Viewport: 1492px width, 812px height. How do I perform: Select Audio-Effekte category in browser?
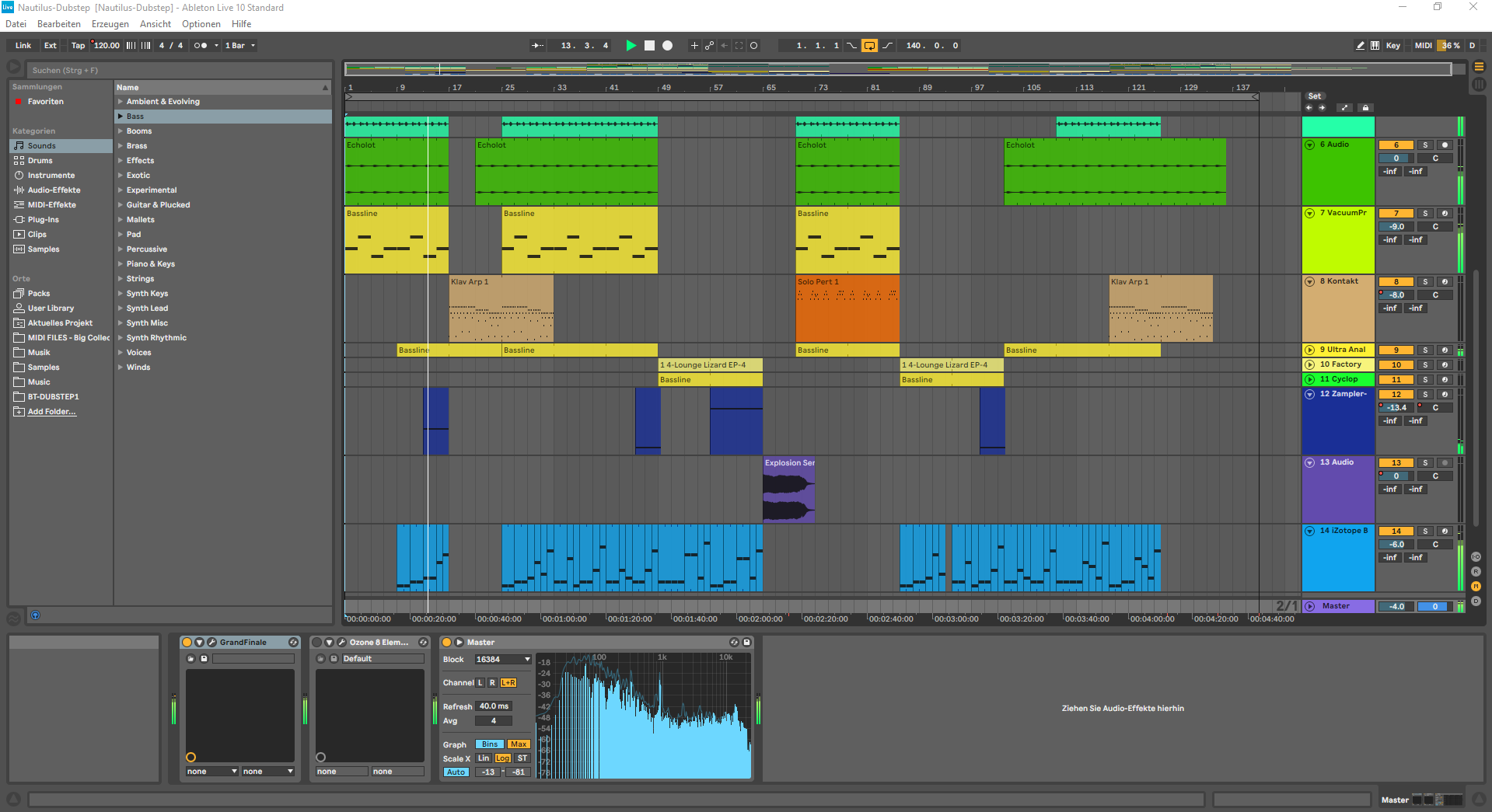(x=61, y=190)
